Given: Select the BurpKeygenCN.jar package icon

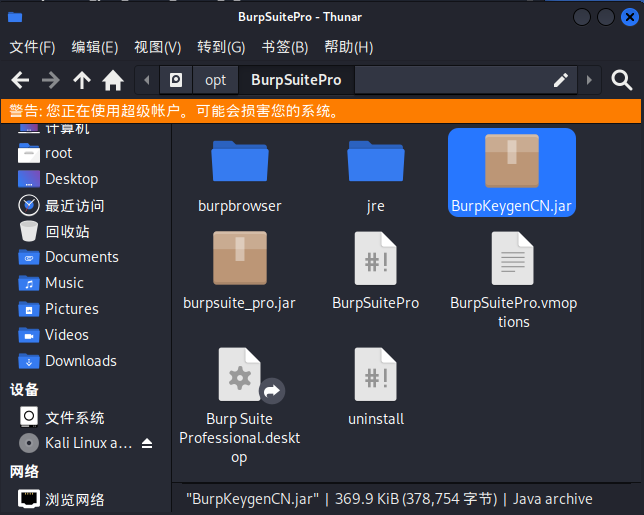Looking at the screenshot, I should point(512,161).
